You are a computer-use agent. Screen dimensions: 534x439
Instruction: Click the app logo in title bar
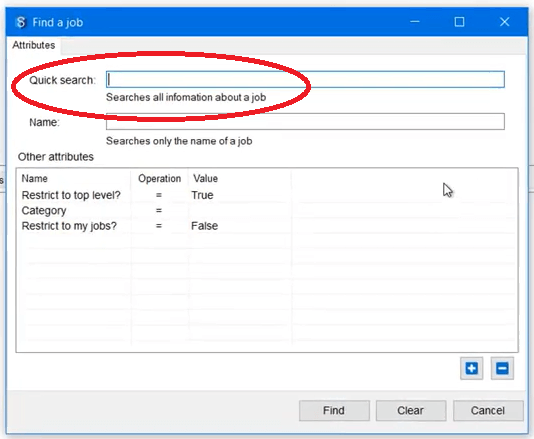20,22
